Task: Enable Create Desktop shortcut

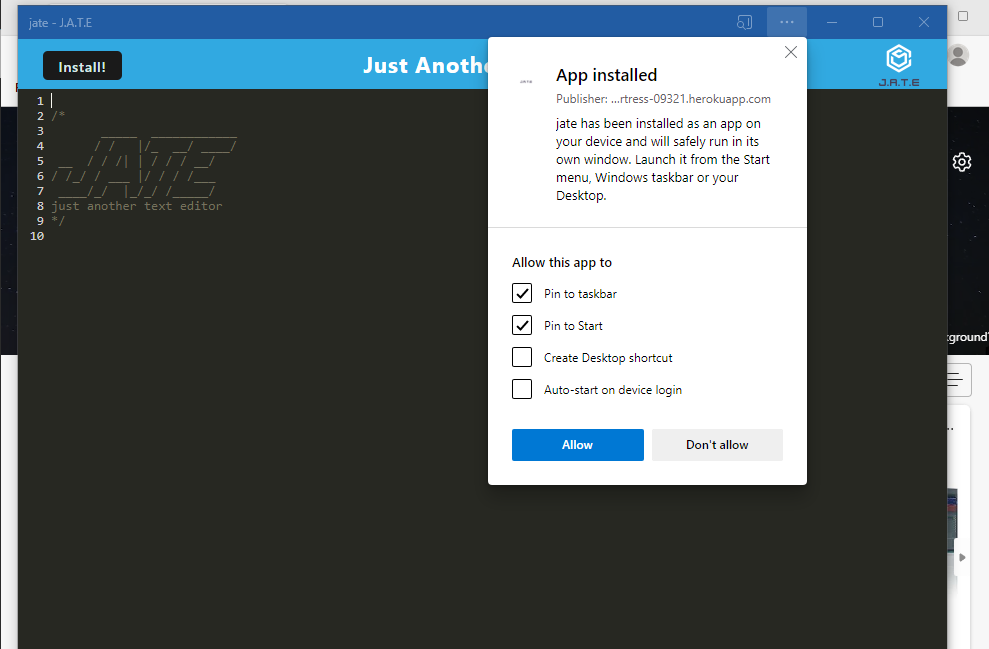Action: tap(521, 357)
